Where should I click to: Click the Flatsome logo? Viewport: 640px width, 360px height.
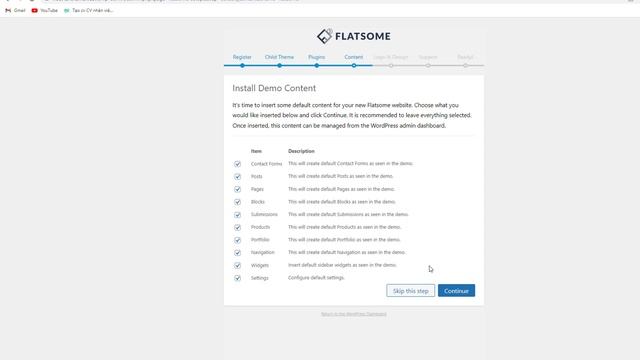click(353, 36)
